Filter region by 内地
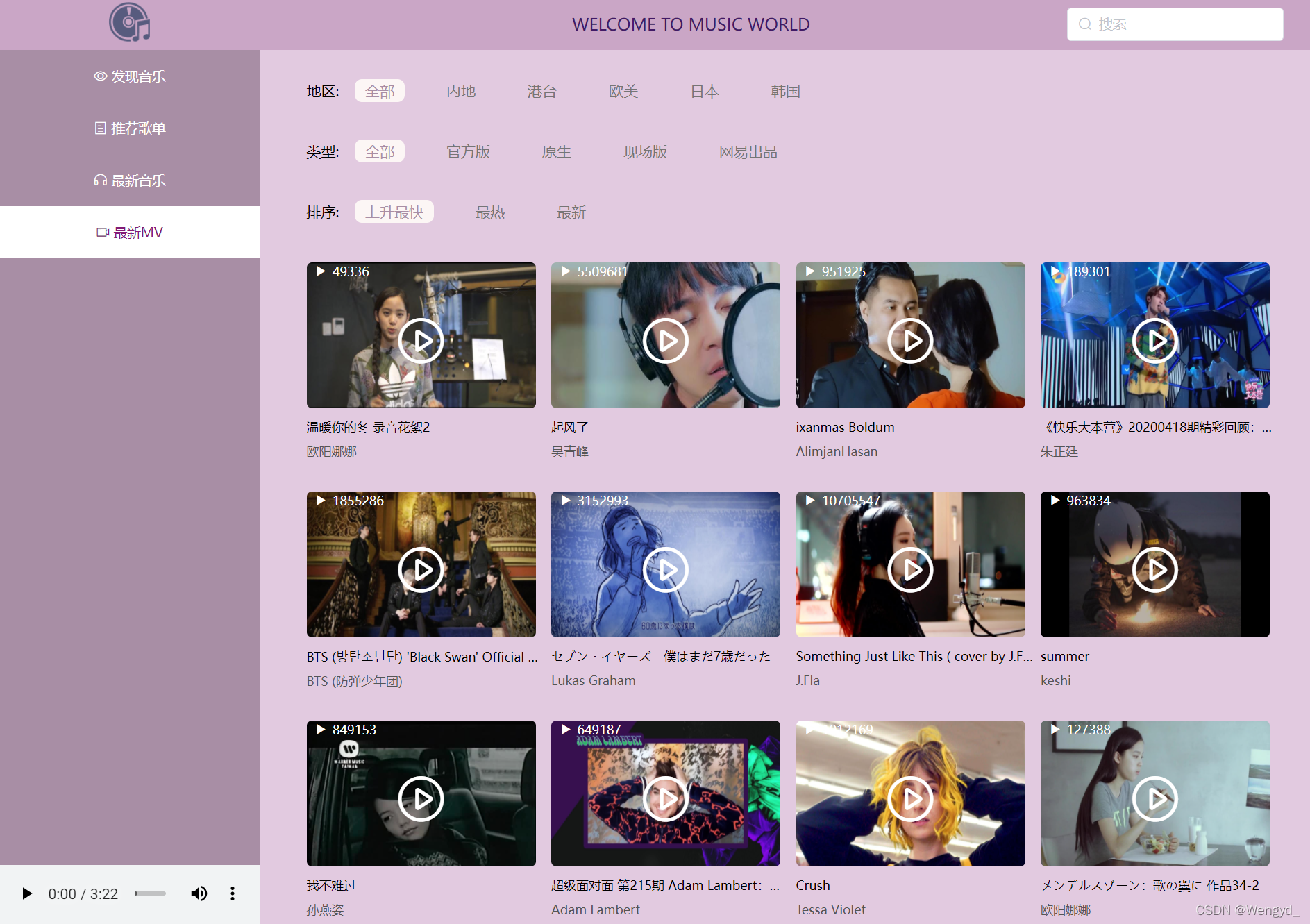1310x924 pixels. 461,91
